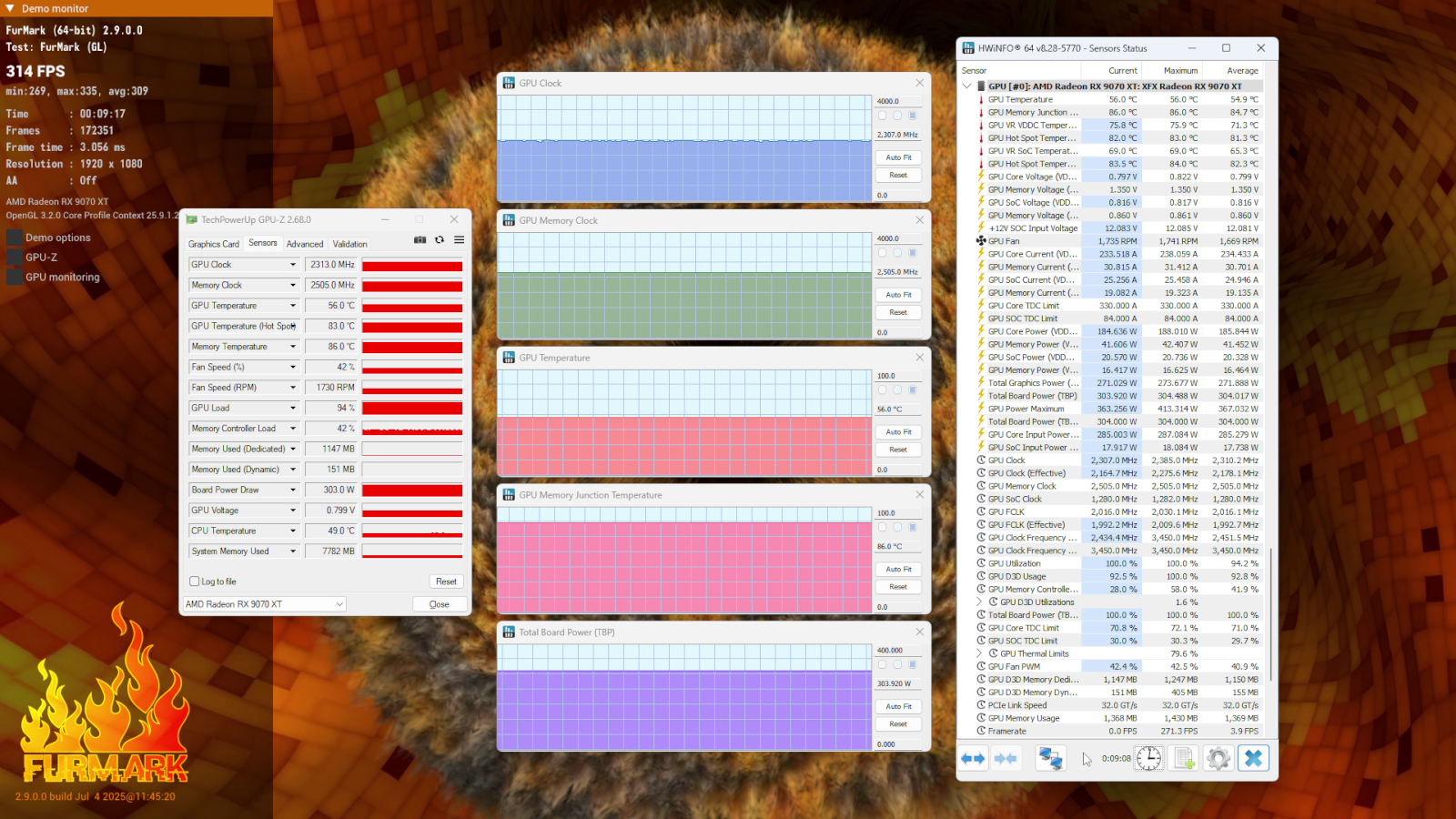
Task: Switch to Sensors tab in GPU-Z
Action: 263,243
